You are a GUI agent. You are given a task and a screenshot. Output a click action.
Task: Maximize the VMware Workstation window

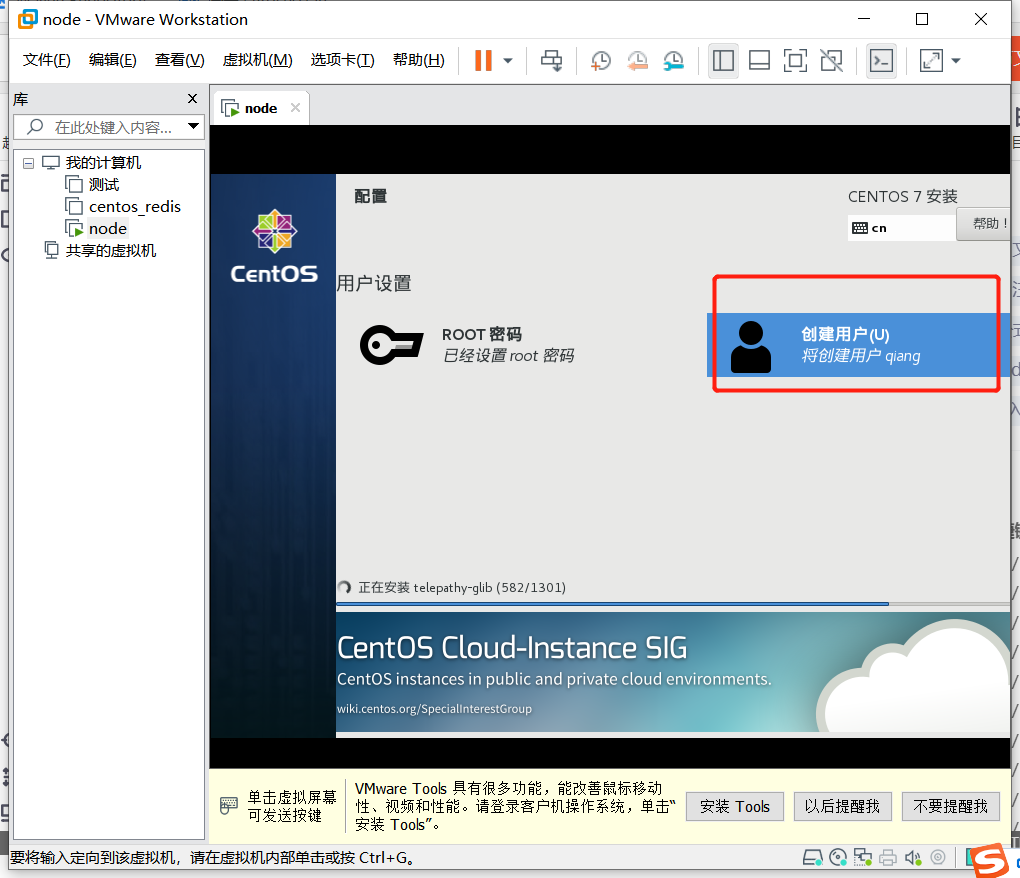coord(922,20)
